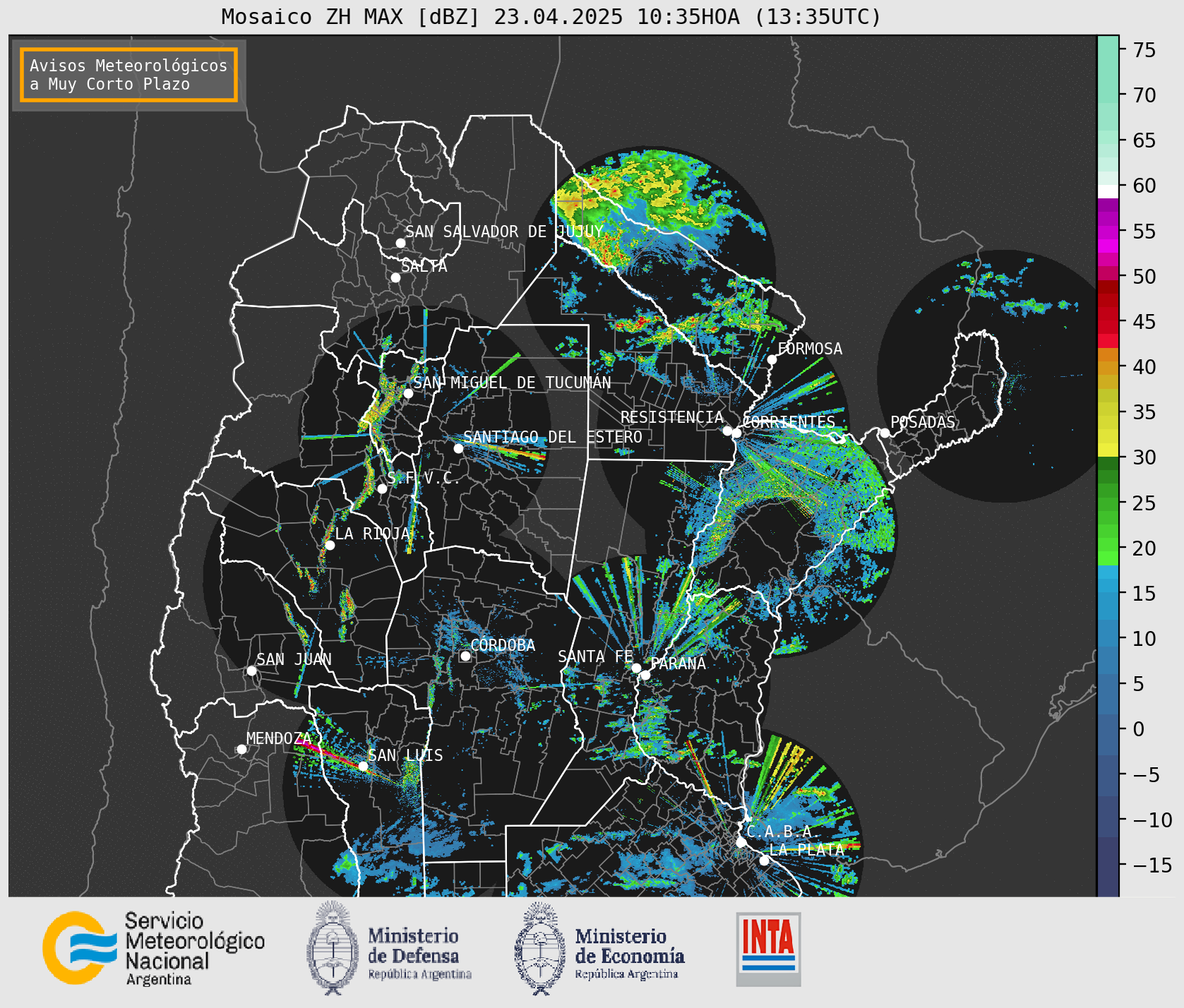
Task: Click the CÓRDOBA label text
Action: 503,645
